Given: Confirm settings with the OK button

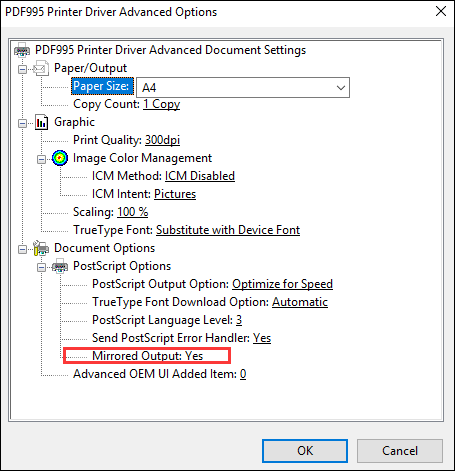Looking at the screenshot, I should [305, 451].
